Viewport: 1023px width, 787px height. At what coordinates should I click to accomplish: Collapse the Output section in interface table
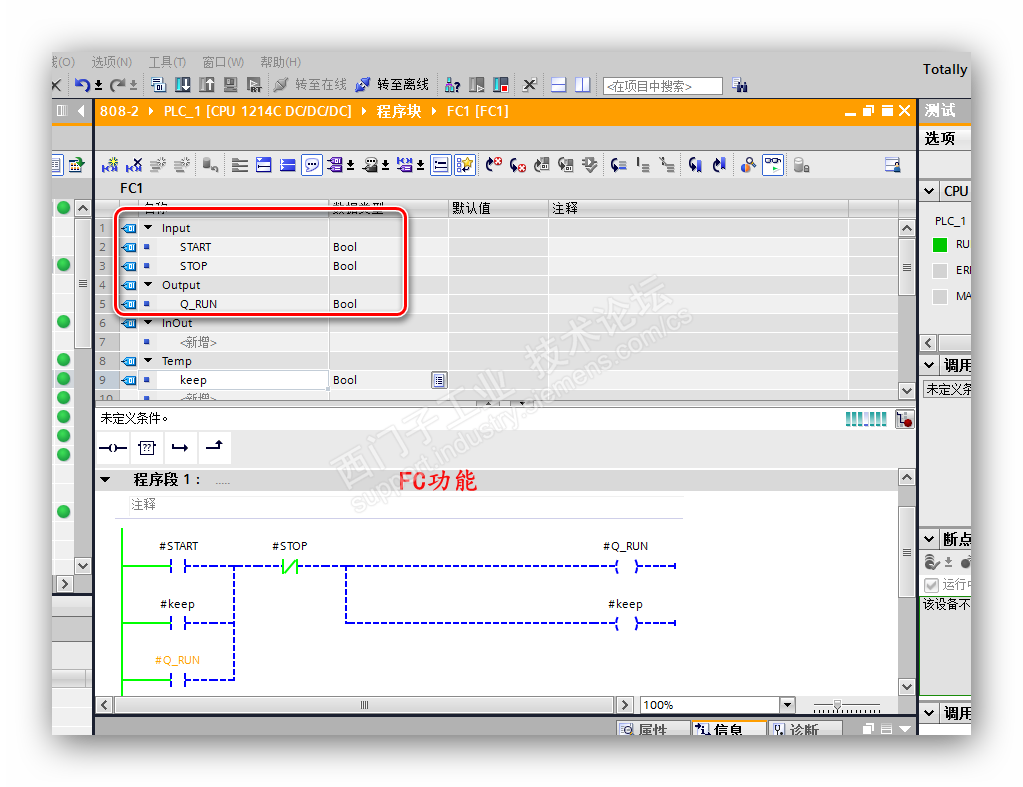pos(148,285)
